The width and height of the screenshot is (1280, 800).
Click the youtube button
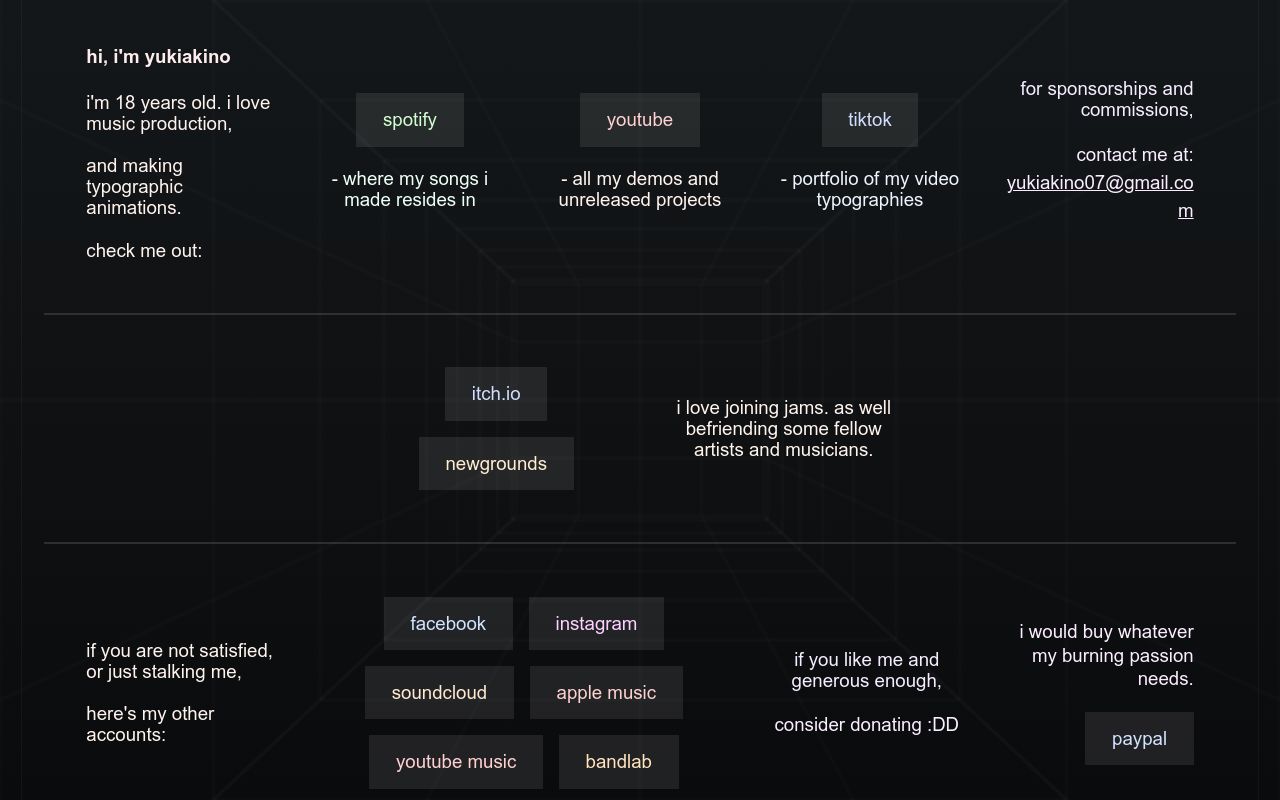[x=639, y=120]
